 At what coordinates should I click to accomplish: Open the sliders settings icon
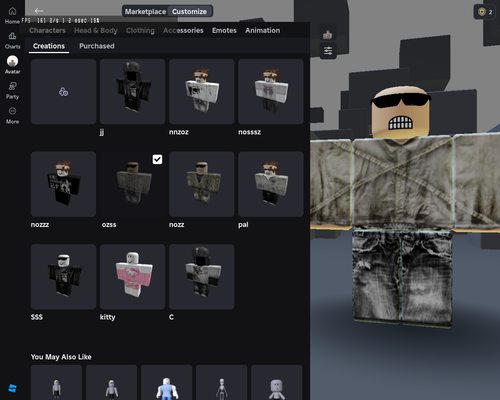(328, 51)
